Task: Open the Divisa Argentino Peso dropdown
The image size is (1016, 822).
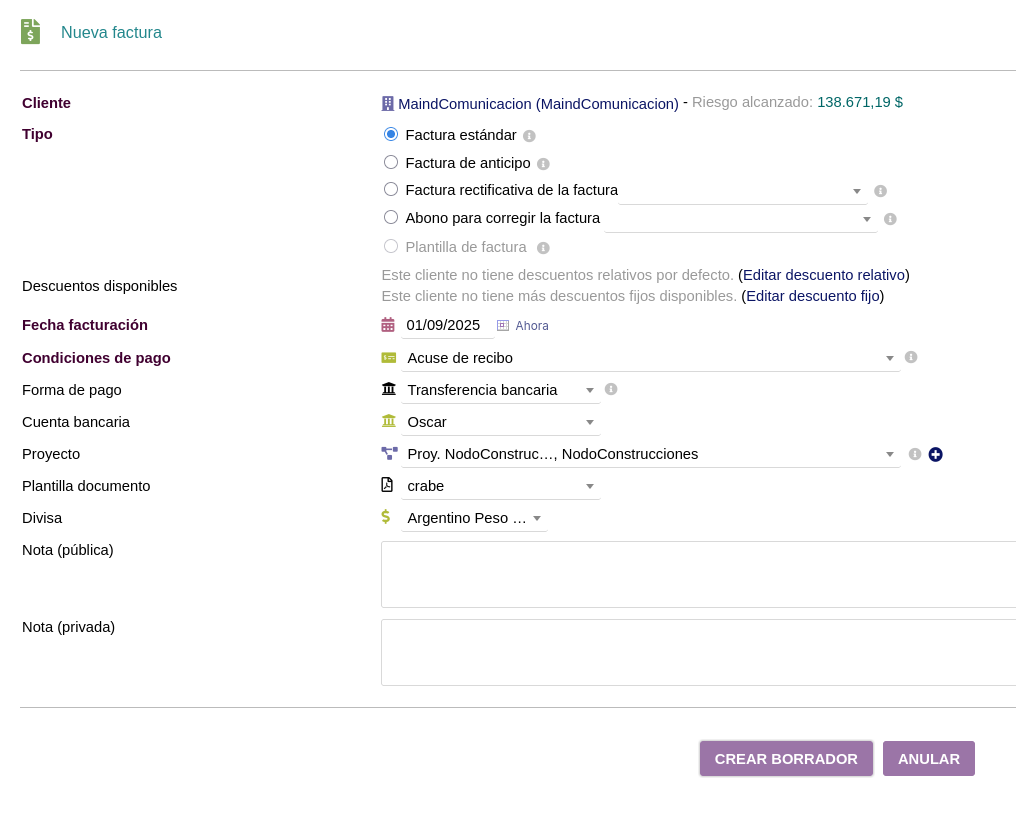Action: (474, 518)
